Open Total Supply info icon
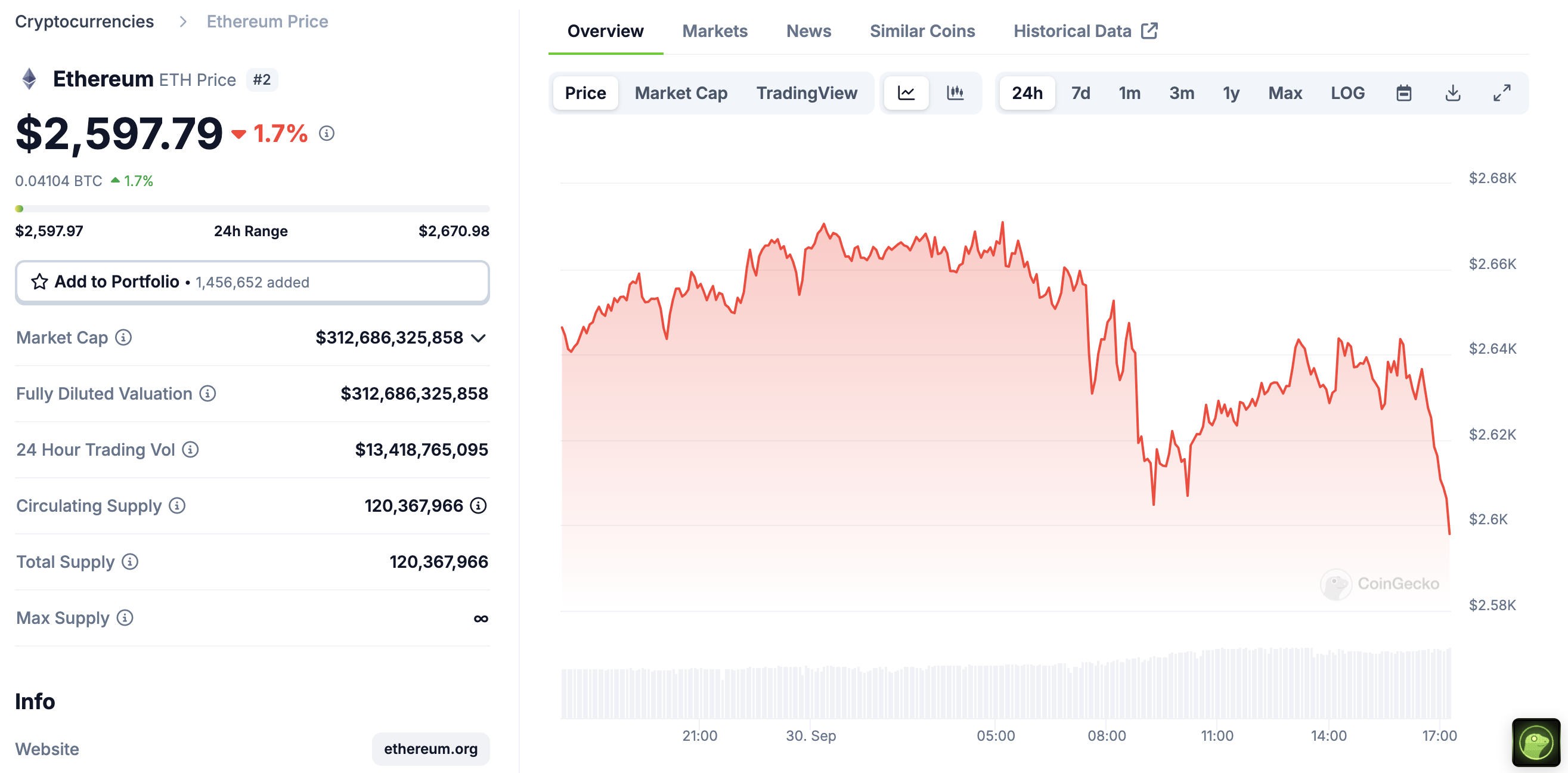The width and height of the screenshot is (1568, 773). 129,562
